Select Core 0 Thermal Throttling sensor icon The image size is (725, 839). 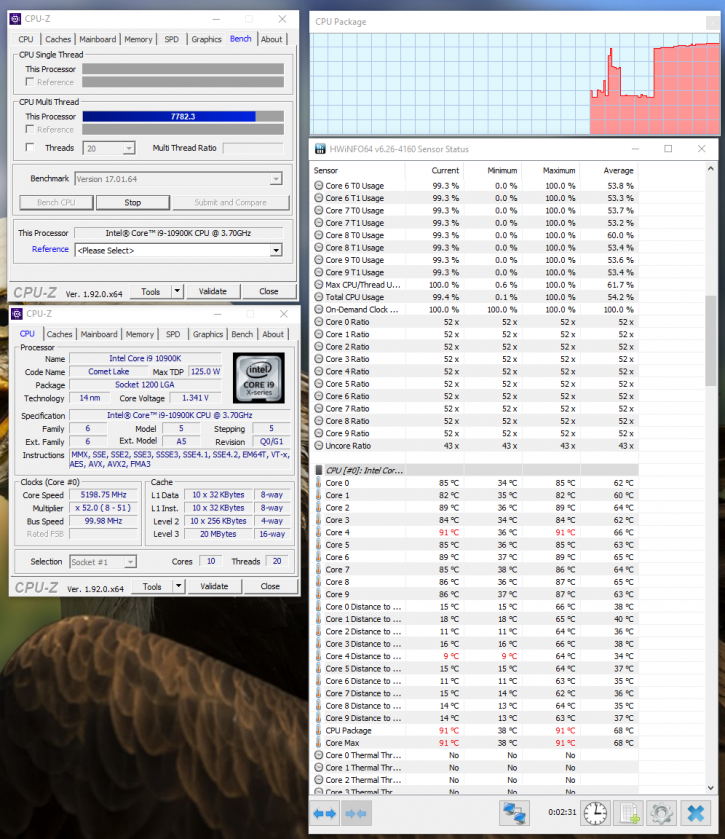click(319, 755)
